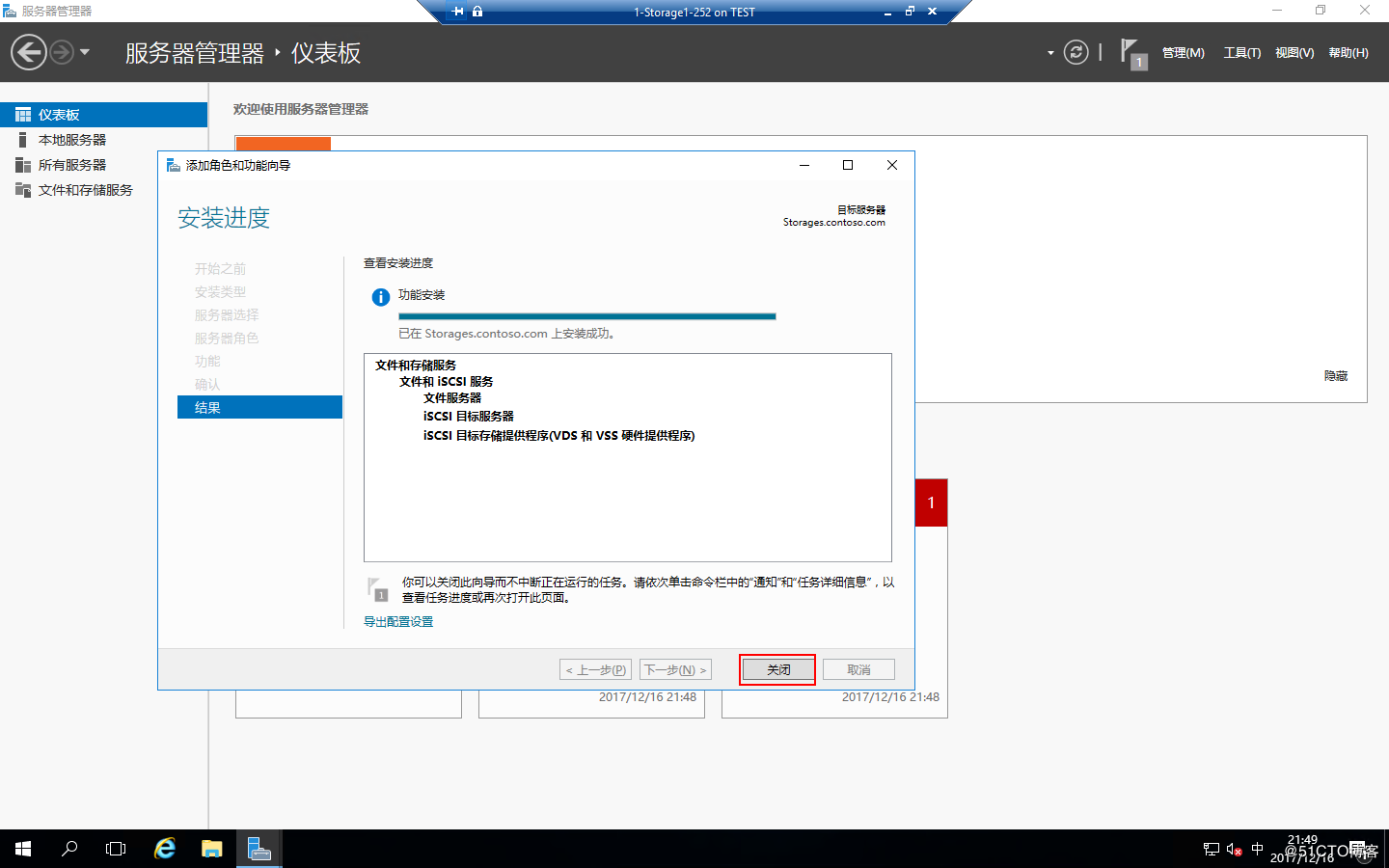
Task: Click the lock icon on the VM connection bar
Action: [x=477, y=12]
